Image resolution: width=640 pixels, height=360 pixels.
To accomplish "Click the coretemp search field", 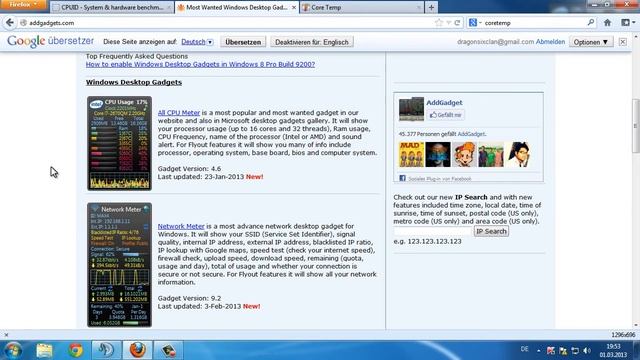I will 535,23.
